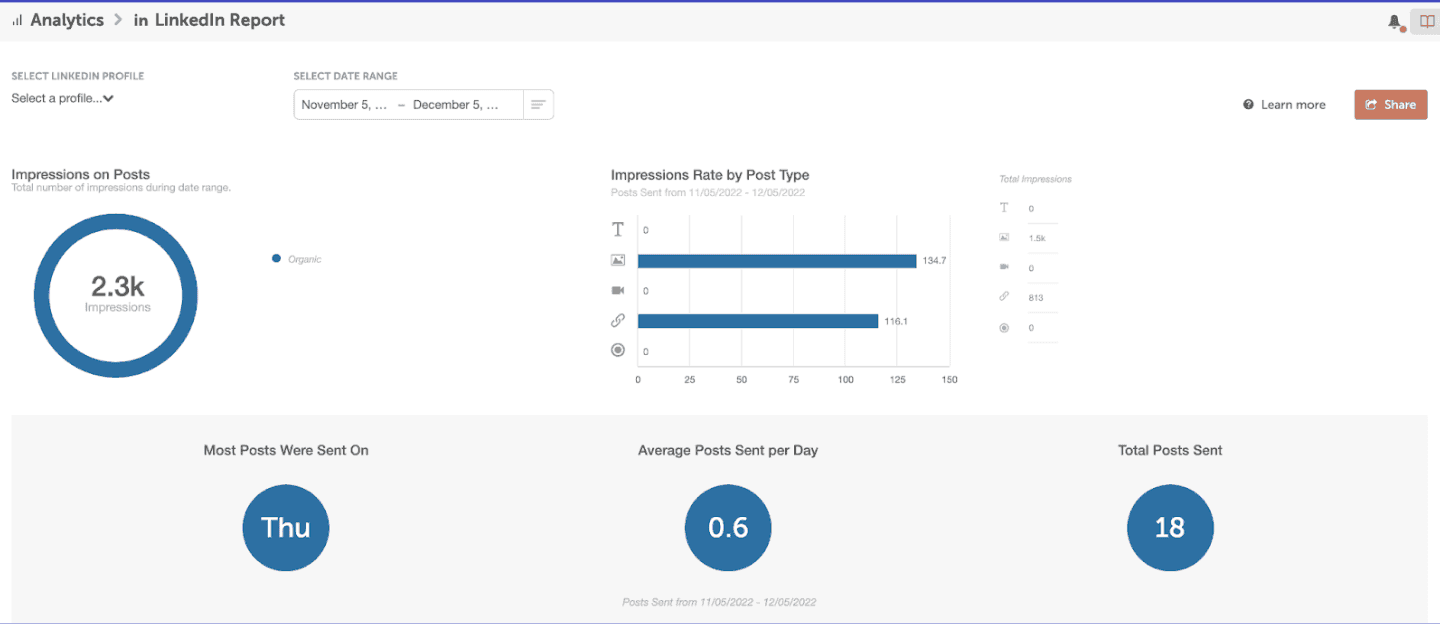The width and height of the screenshot is (1440, 624).
Task: Click the Image post type icon beside the bar chart
Action: click(618, 259)
